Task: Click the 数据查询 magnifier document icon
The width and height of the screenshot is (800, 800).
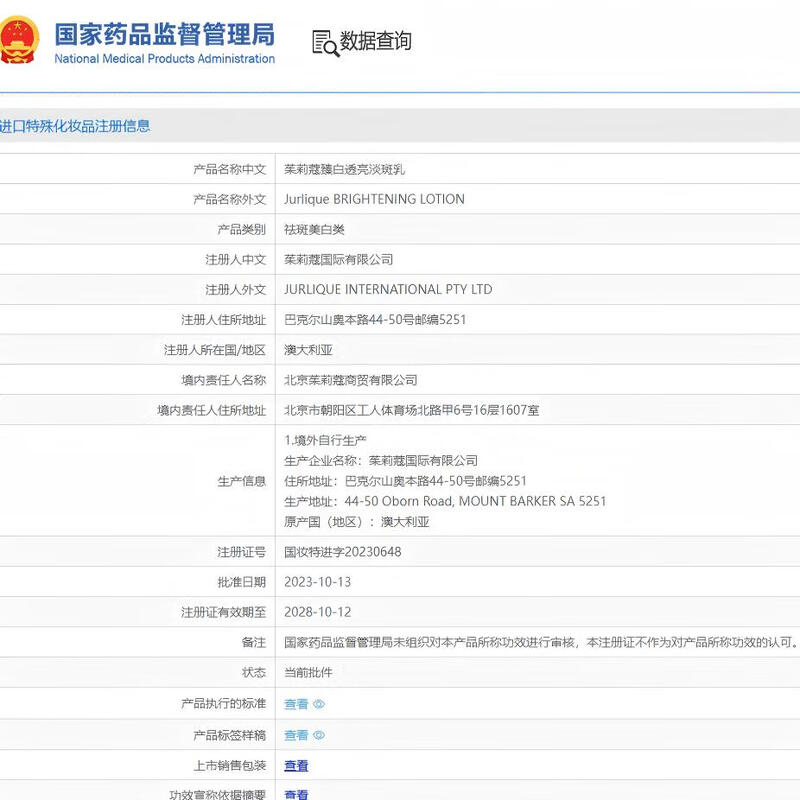Action: (325, 43)
